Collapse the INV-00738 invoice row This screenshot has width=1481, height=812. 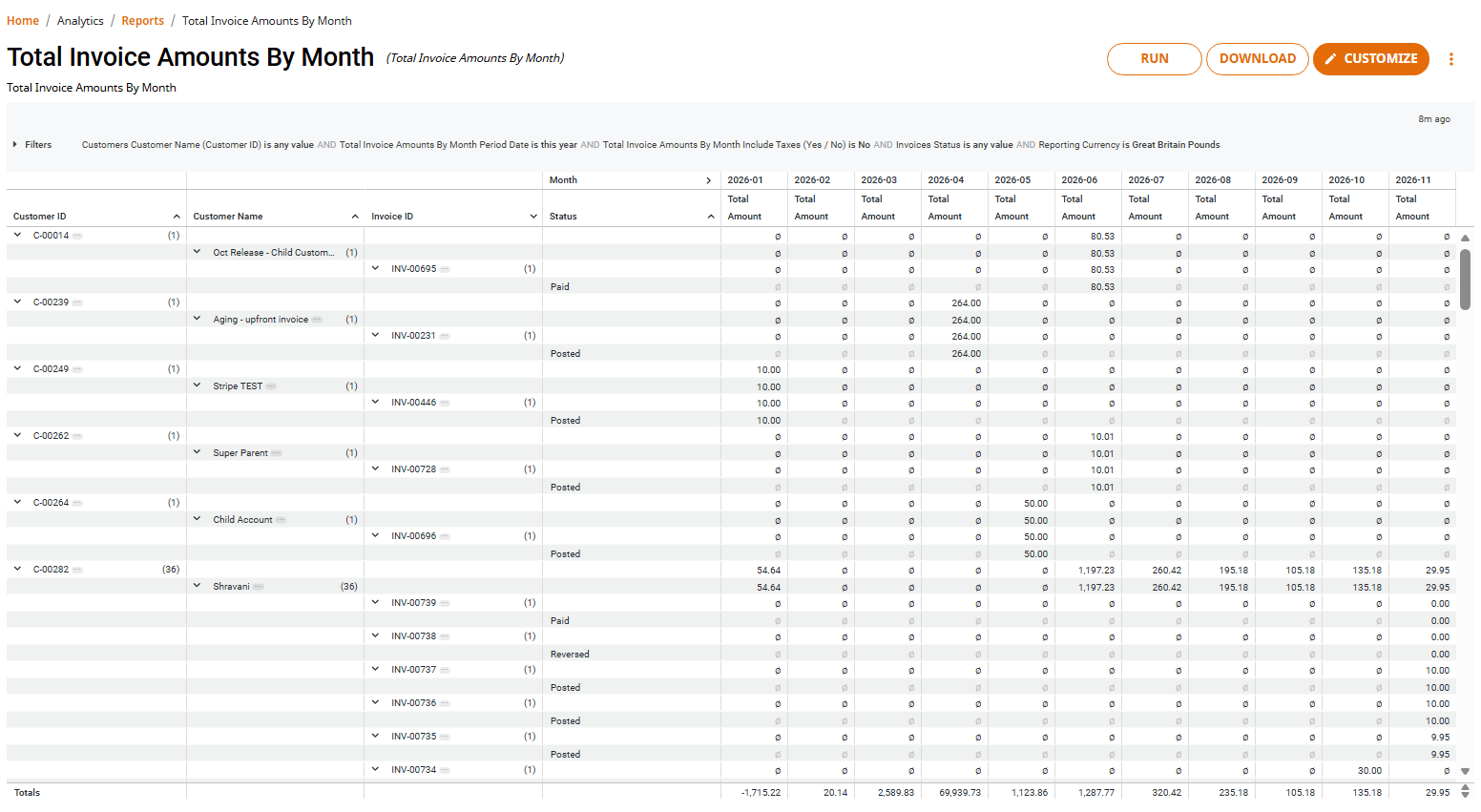point(375,635)
